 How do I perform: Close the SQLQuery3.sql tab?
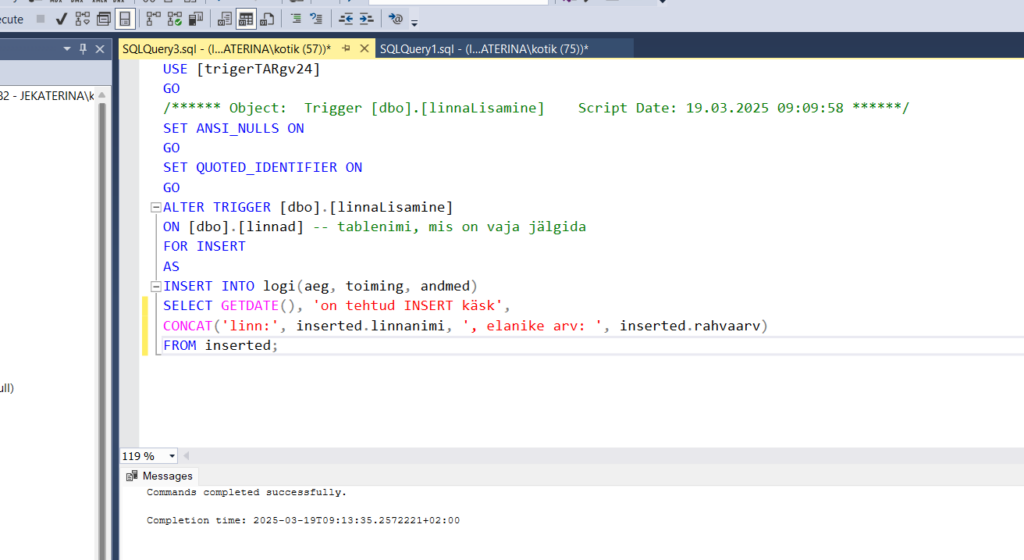tap(364, 49)
